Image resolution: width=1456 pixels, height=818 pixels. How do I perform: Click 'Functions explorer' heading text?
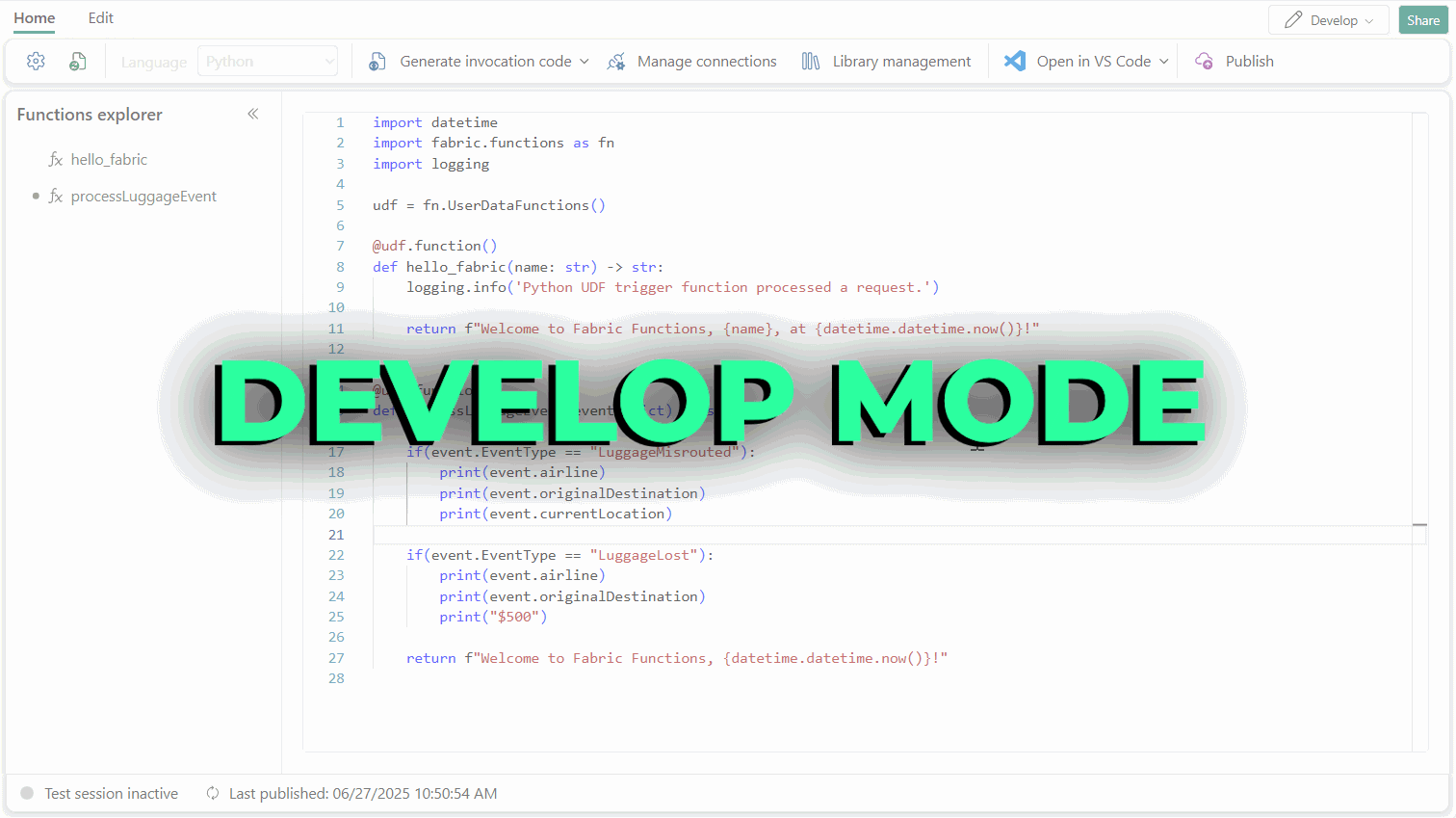(x=90, y=115)
